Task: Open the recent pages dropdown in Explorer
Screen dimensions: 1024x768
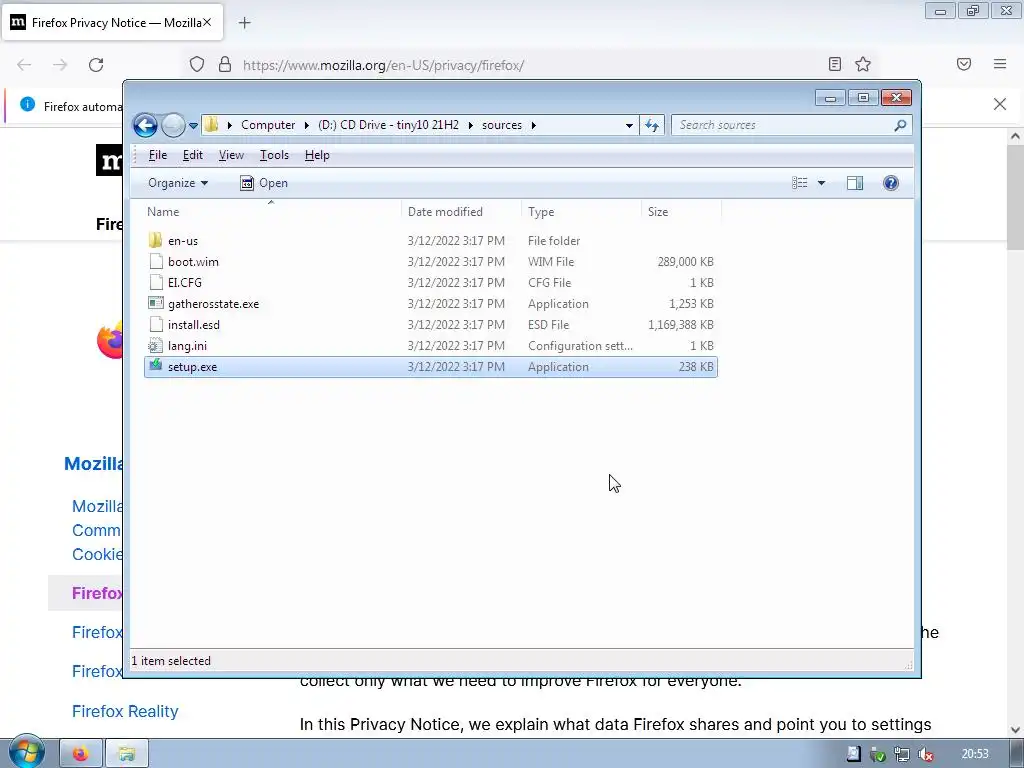Action: (x=193, y=125)
